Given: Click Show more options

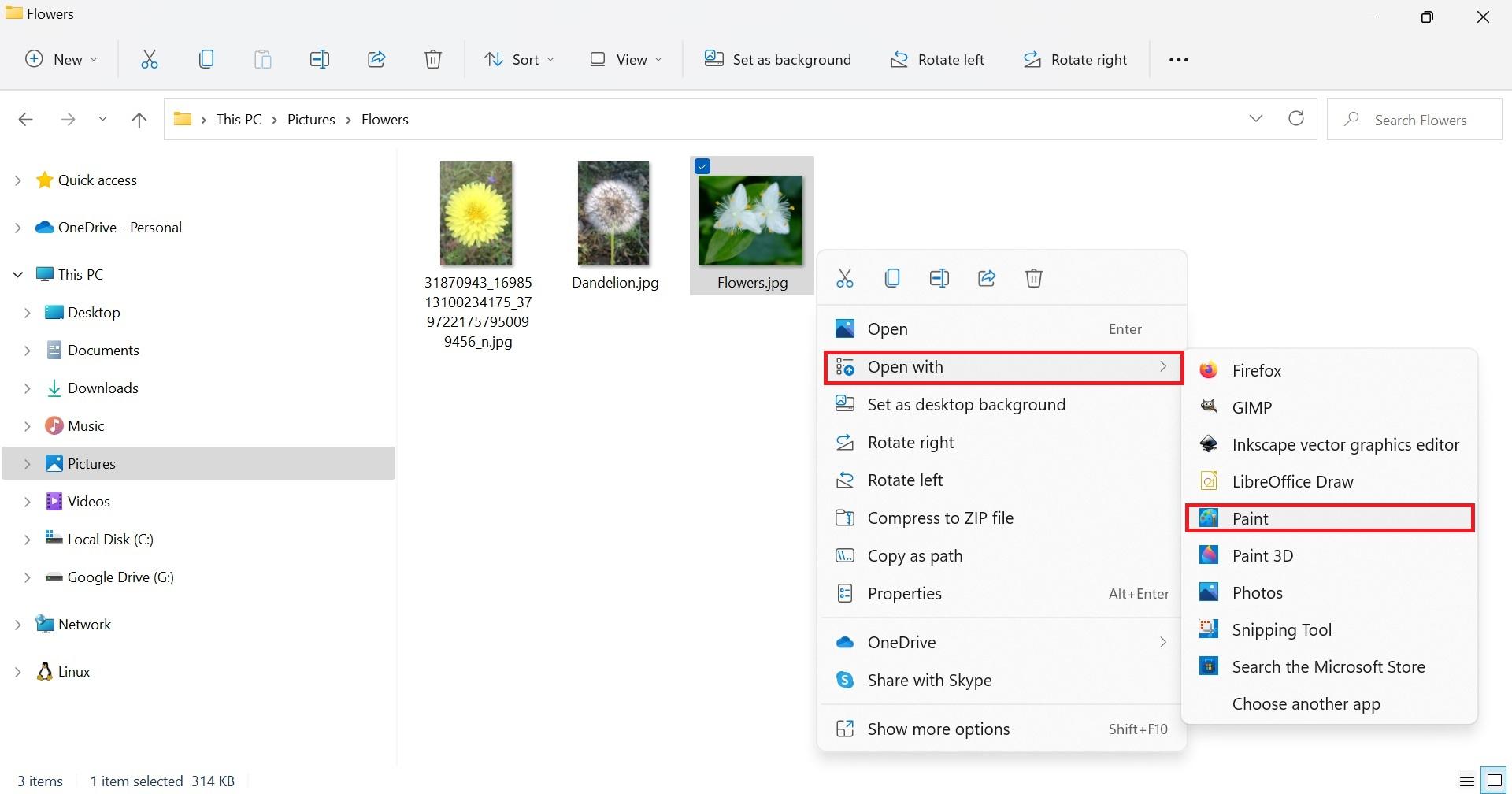Looking at the screenshot, I should pyautogui.click(x=1002, y=729).
